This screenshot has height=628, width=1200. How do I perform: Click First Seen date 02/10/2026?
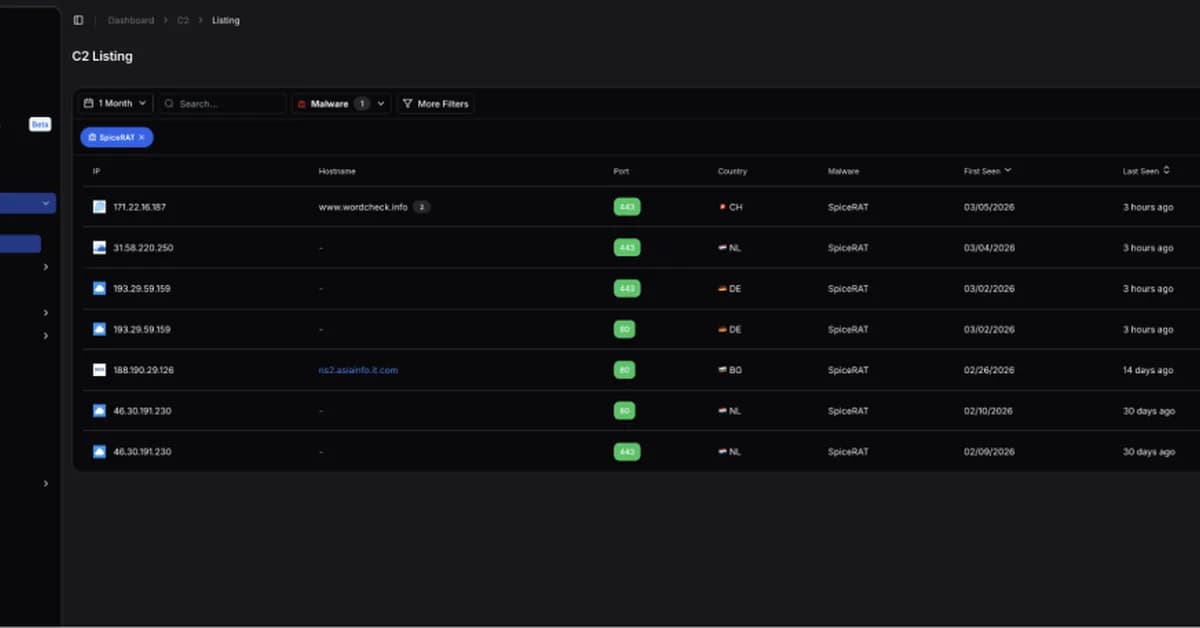point(989,411)
